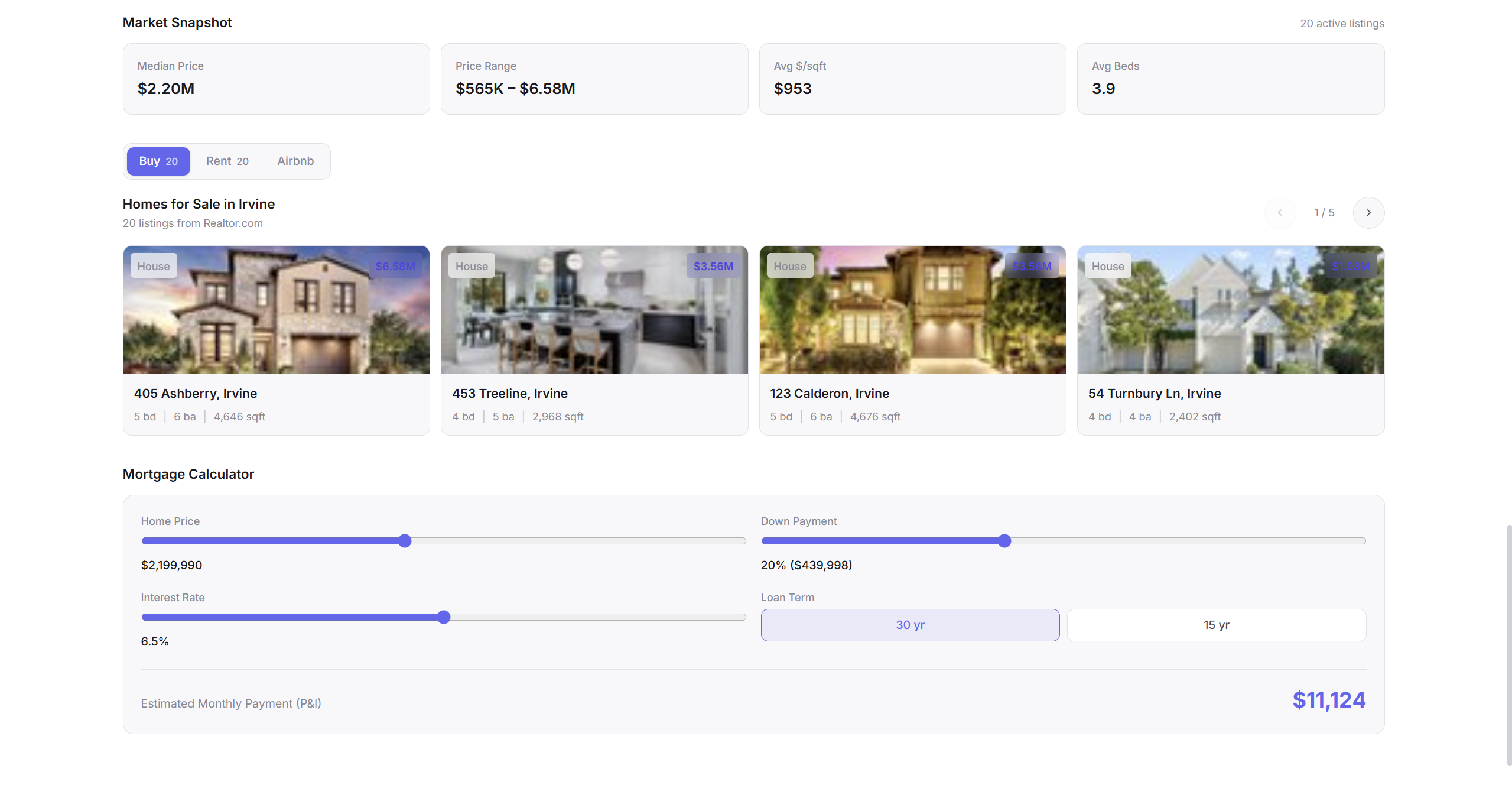Viewport: 1512px width, 785px height.
Task: Open 453 Treeline kitchen photo
Action: pyautogui.click(x=594, y=319)
